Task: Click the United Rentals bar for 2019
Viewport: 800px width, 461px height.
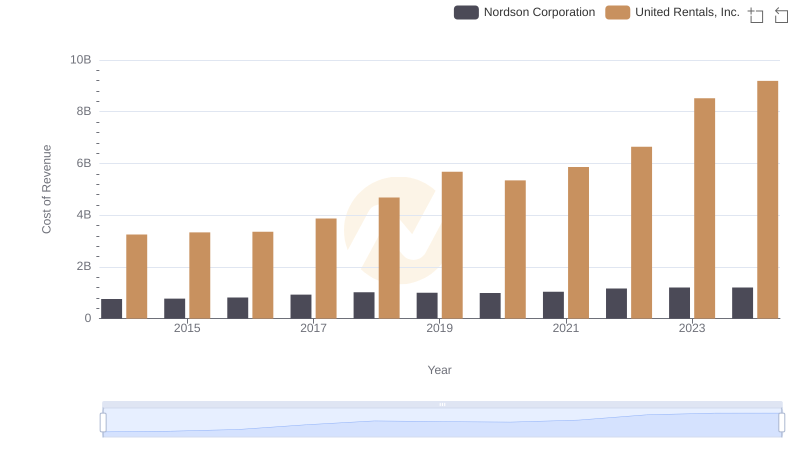Action: tap(452, 245)
